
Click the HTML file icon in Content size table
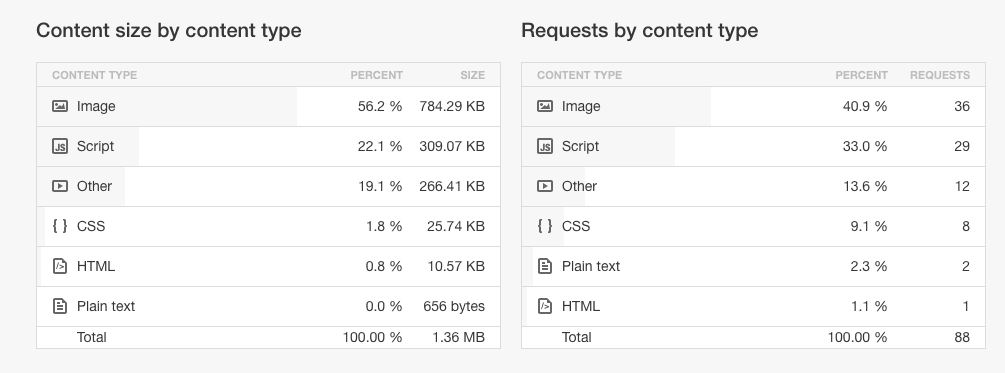[60, 266]
